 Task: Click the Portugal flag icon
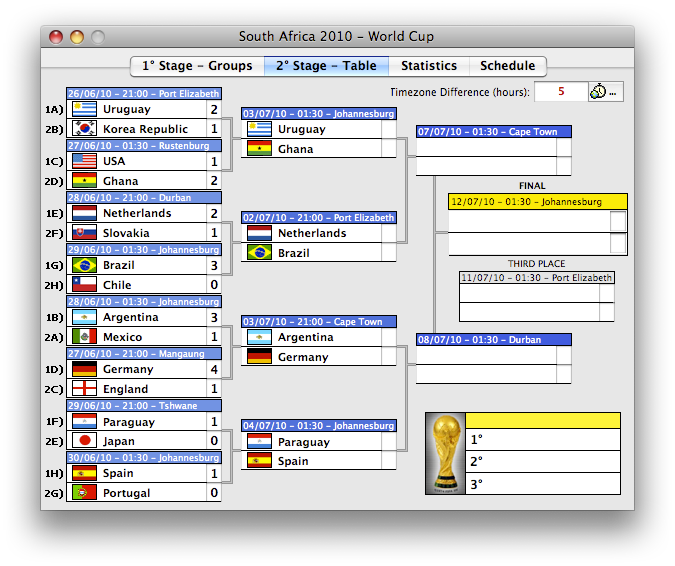click(x=84, y=493)
